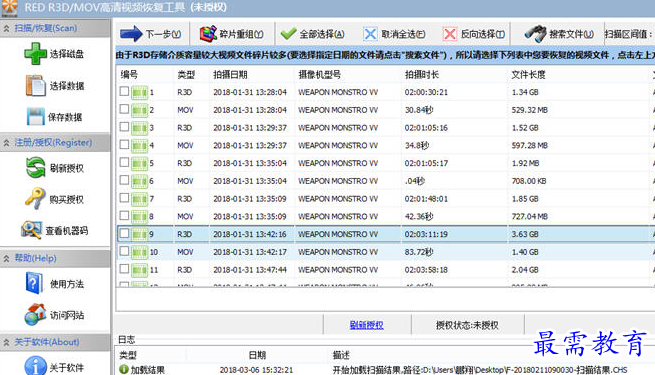Click the Next Step (下一步) arrow icon
The width and height of the screenshot is (655, 375).
pyautogui.click(x=131, y=34)
